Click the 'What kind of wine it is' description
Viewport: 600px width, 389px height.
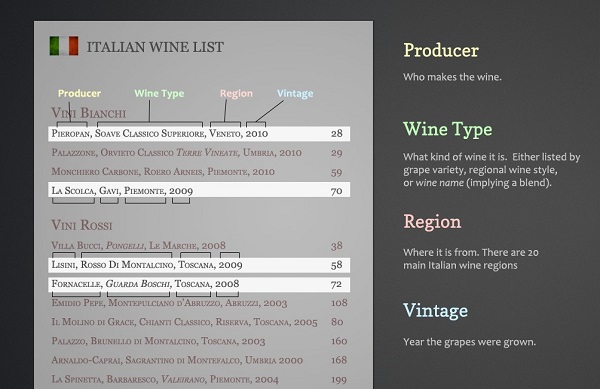point(492,170)
